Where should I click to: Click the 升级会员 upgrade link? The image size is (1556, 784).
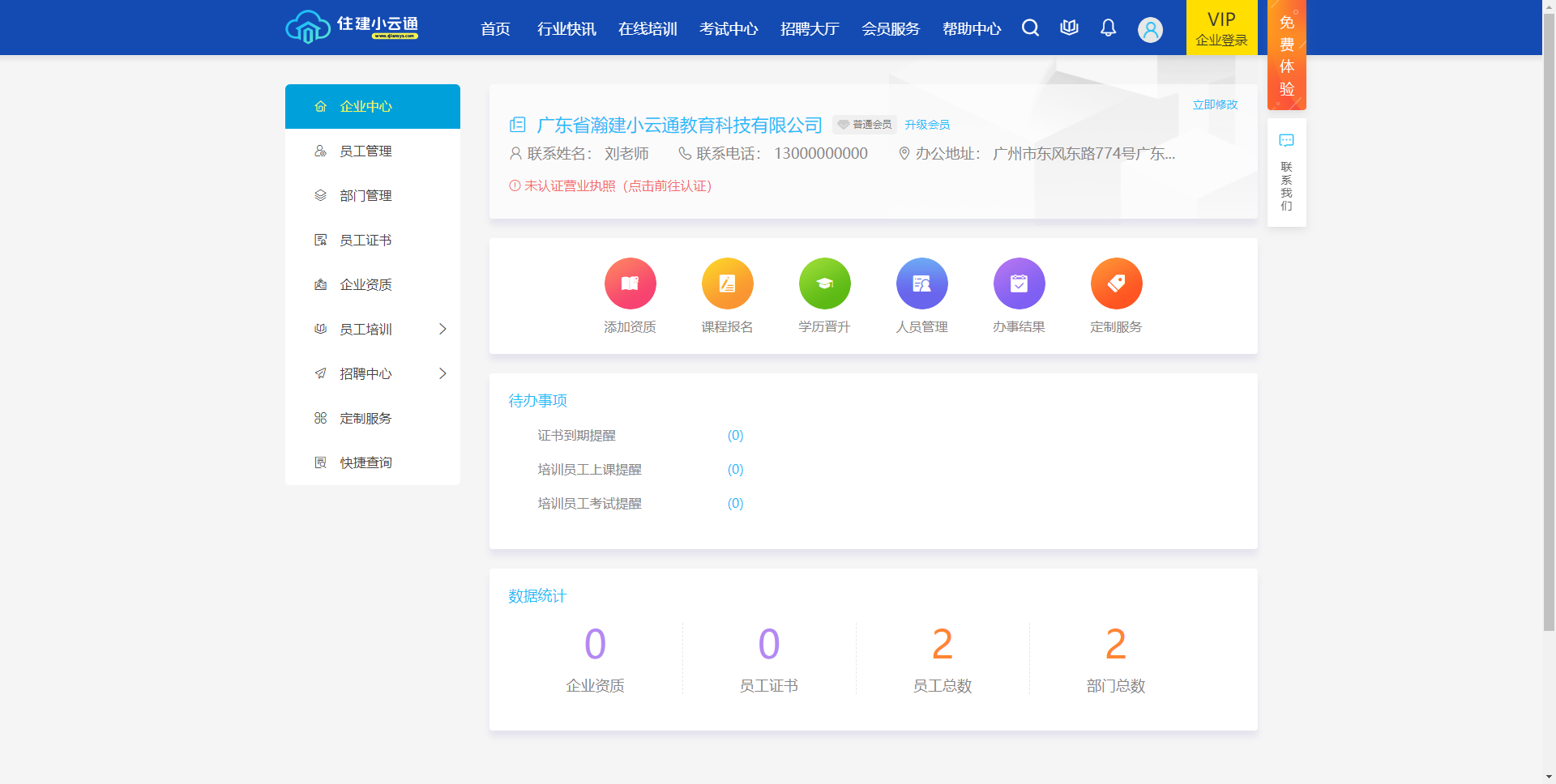tap(927, 125)
